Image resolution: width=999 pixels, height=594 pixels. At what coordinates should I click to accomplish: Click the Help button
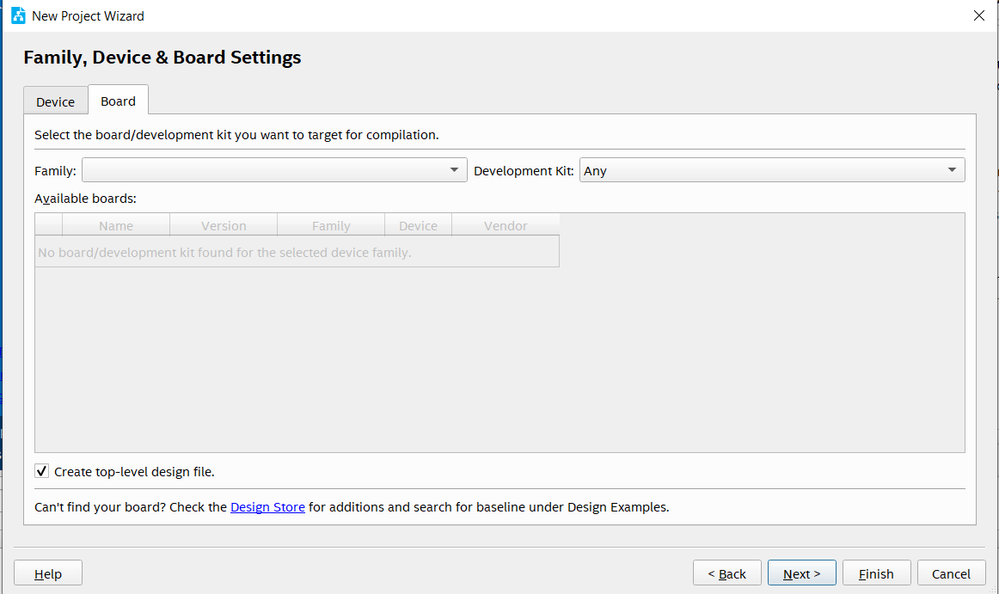[x=48, y=573]
